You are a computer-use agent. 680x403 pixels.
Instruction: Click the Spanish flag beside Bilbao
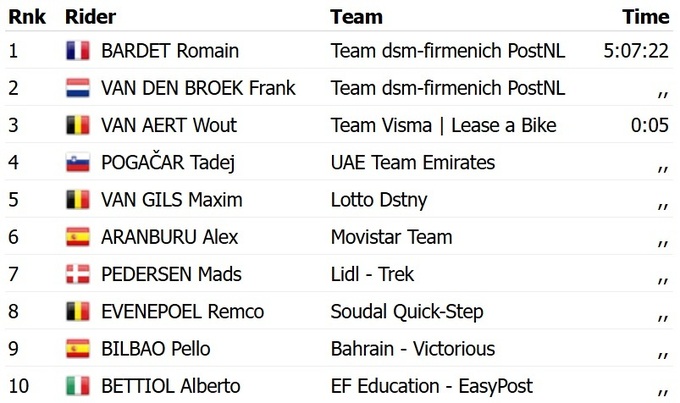tap(77, 349)
